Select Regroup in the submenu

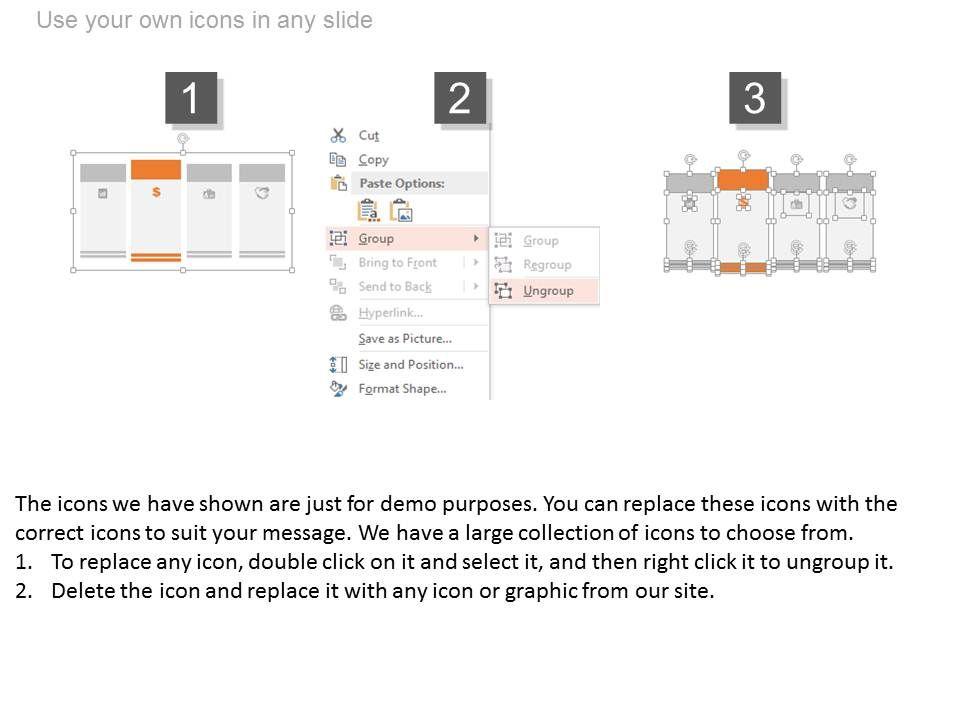tap(547, 265)
